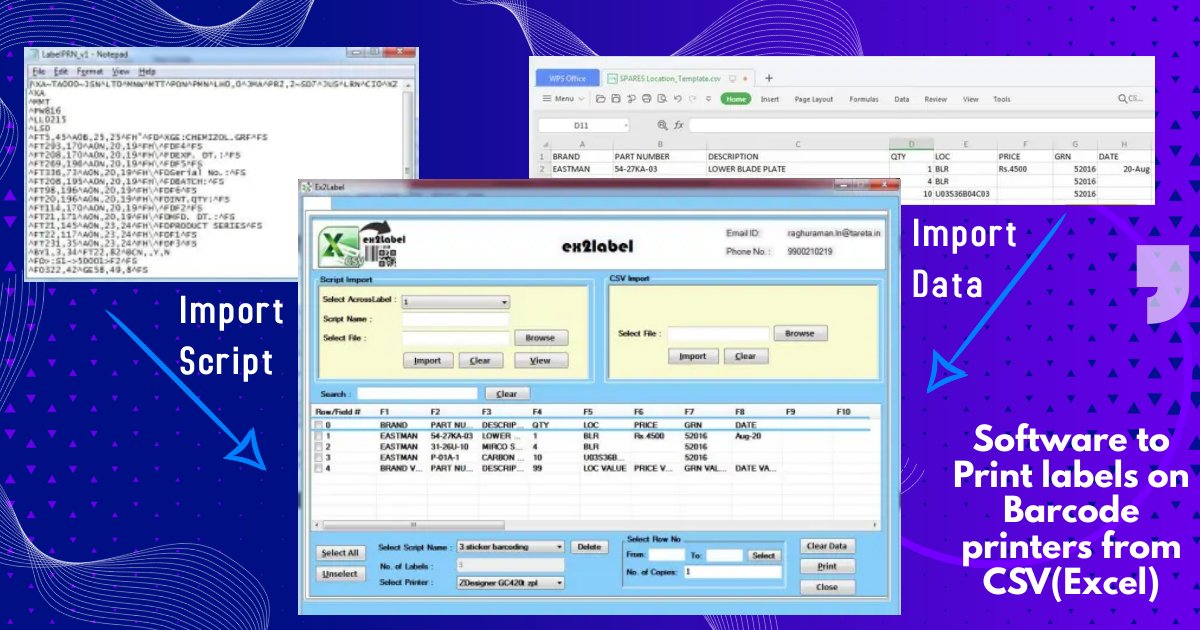Expand the Select Script Name dropdown

coord(510,547)
